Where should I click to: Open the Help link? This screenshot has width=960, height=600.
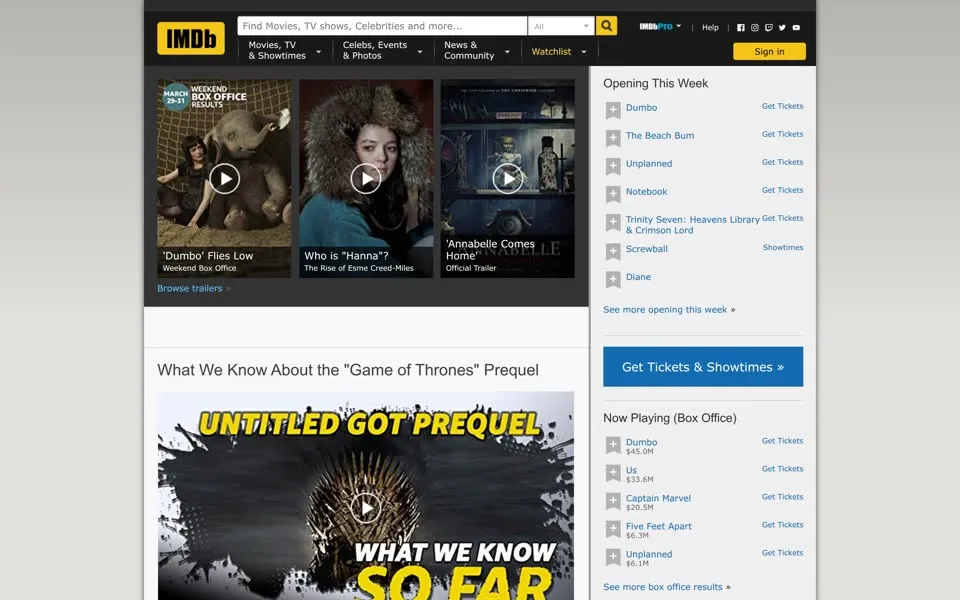tap(710, 28)
